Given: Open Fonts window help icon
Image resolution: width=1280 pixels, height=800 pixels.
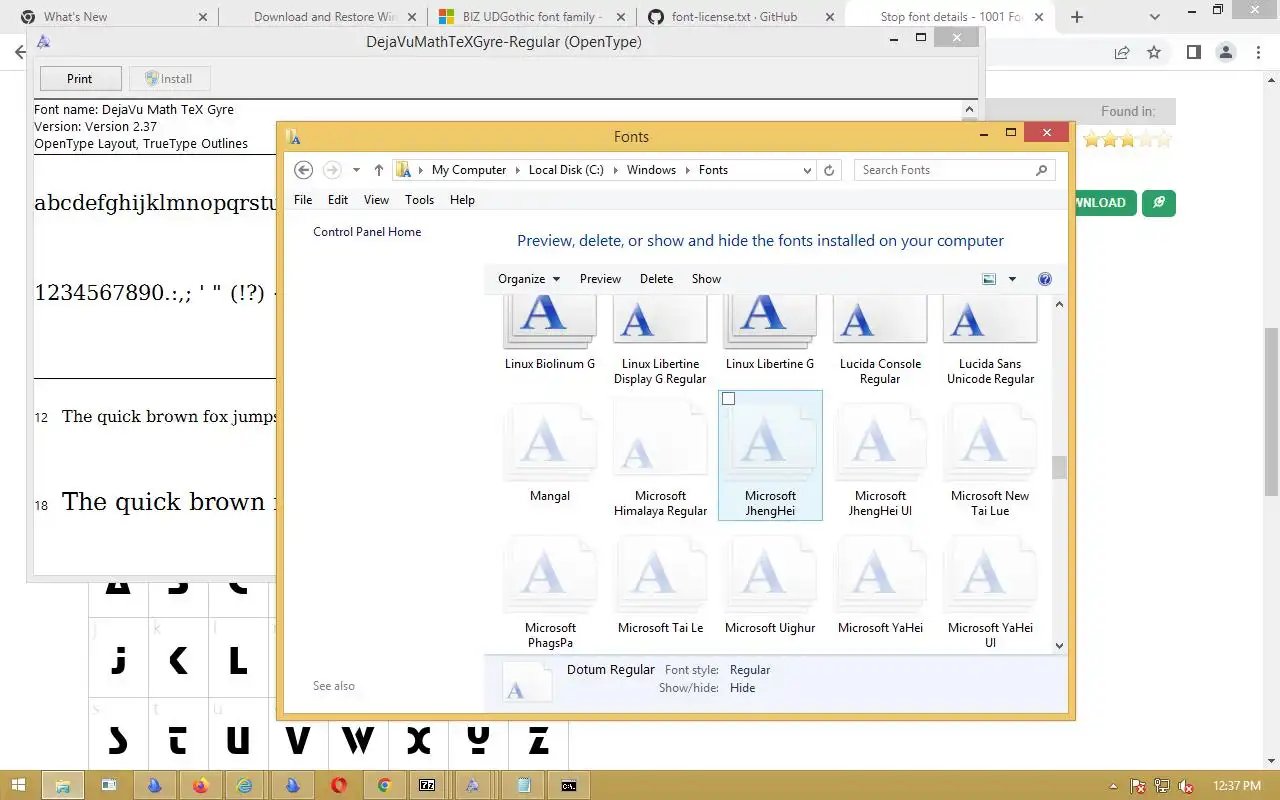Looking at the screenshot, I should [1045, 279].
